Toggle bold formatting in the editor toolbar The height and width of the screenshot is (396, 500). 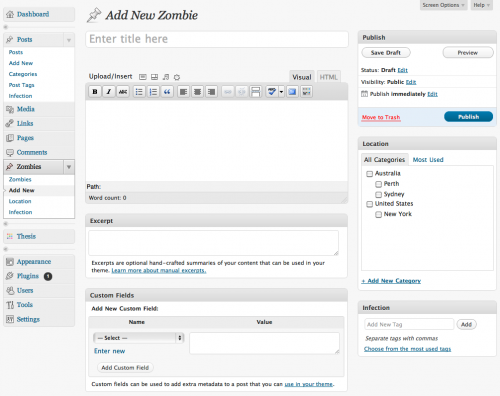click(x=95, y=92)
